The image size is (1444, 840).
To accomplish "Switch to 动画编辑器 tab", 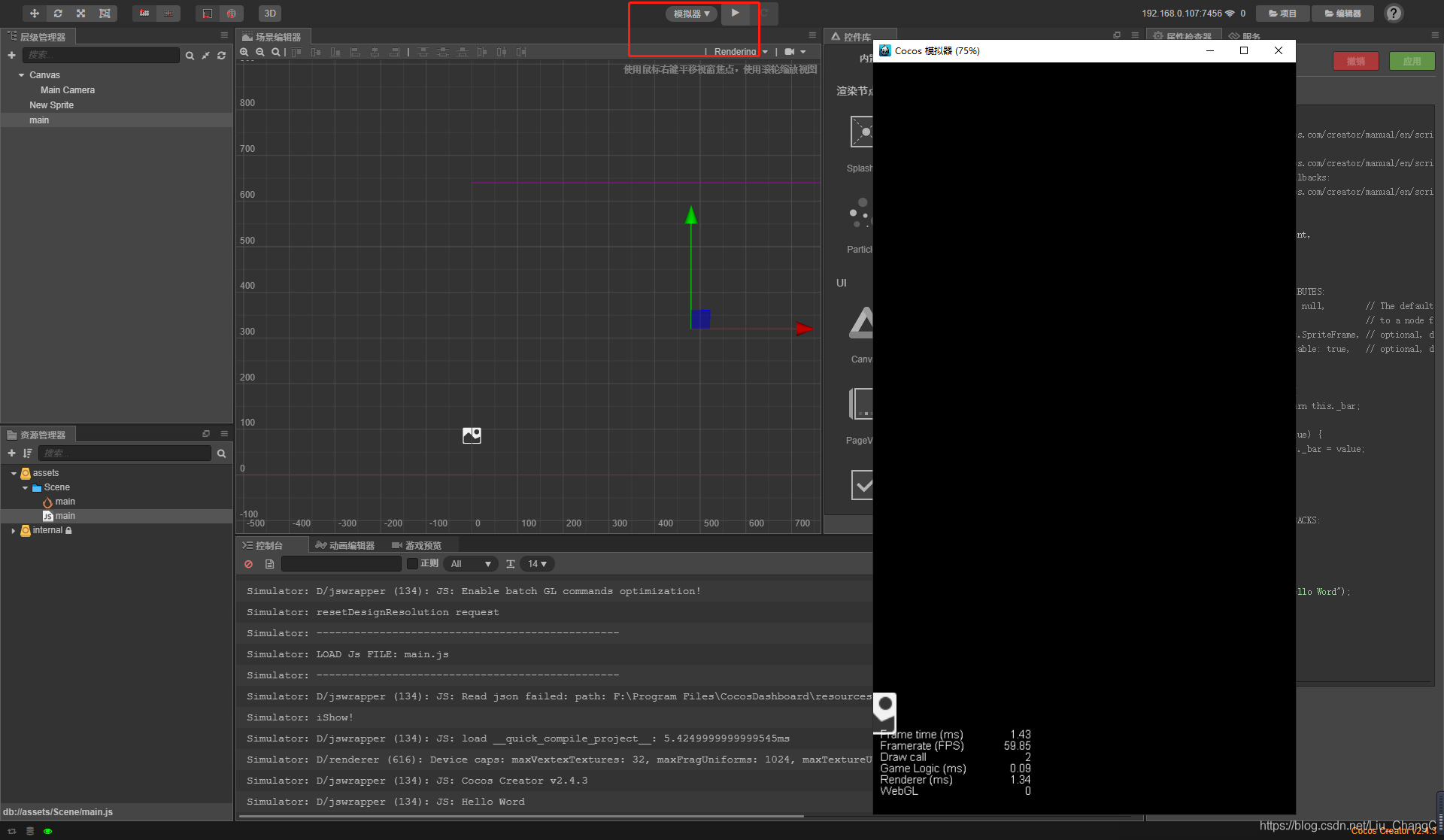I will (x=345, y=545).
